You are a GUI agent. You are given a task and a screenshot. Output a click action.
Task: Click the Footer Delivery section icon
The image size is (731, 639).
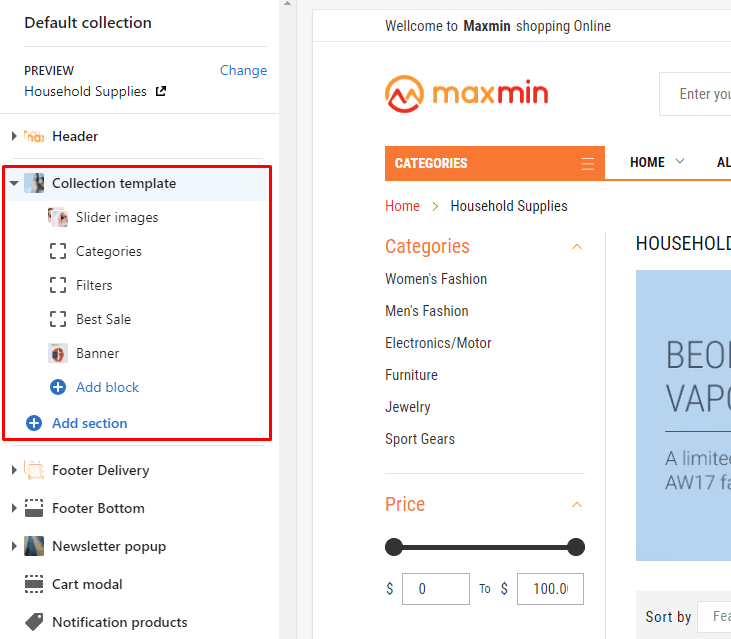pyautogui.click(x=34, y=470)
